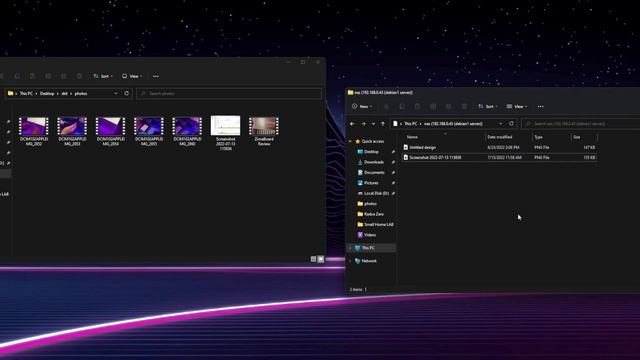The height and width of the screenshot is (360, 640).
Task: Open Sort dropdown in nas window
Action: click(488, 107)
